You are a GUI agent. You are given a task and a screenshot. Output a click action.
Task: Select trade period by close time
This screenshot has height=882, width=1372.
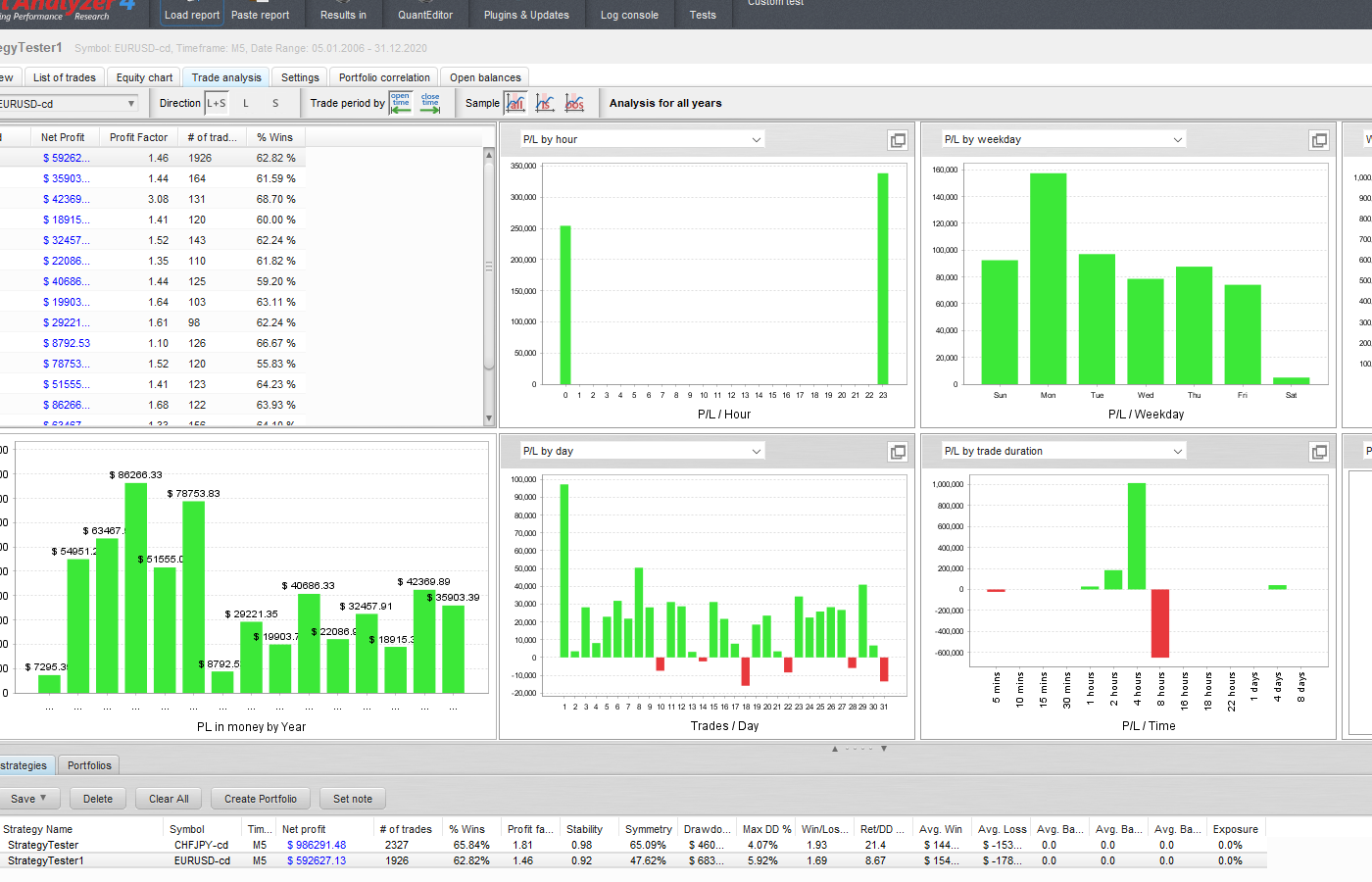[x=430, y=103]
